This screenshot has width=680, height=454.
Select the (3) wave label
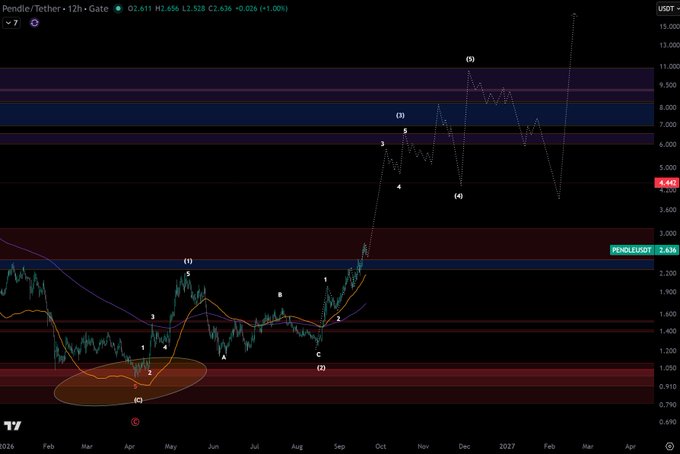(400, 115)
